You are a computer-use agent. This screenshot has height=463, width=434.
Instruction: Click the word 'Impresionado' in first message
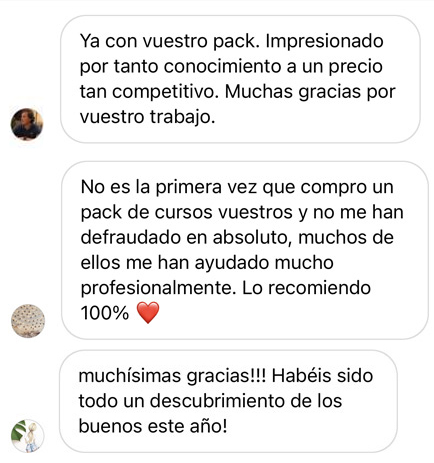tap(324, 41)
